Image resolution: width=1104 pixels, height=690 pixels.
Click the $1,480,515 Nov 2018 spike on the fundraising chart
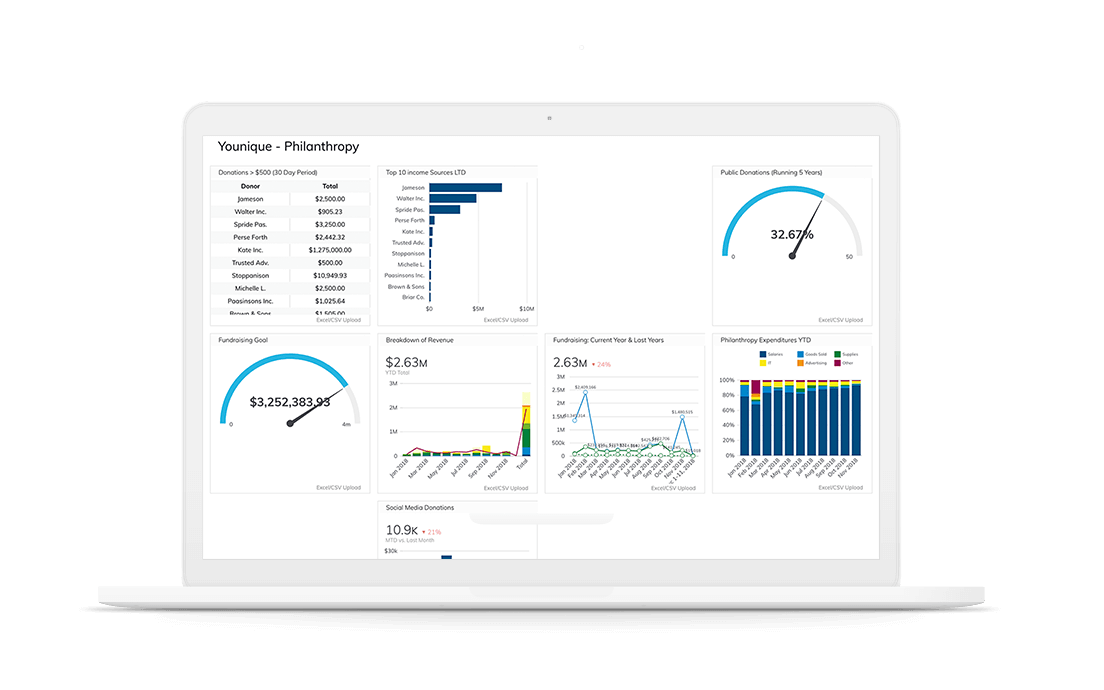click(x=682, y=417)
